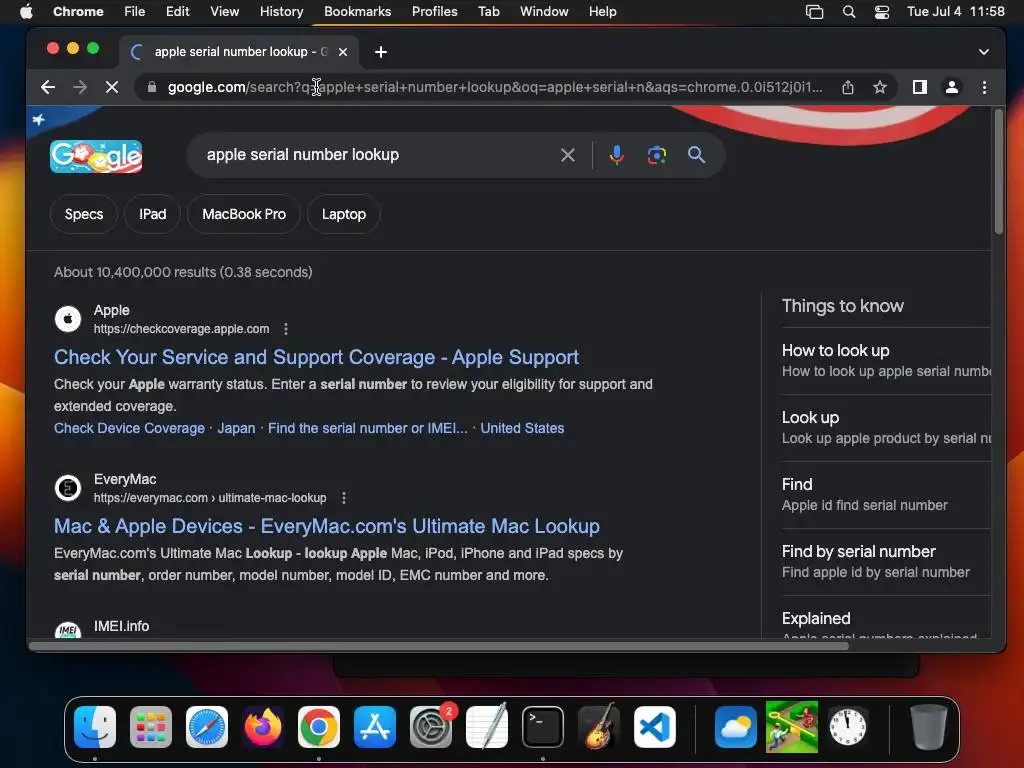Viewport: 1024px width, 768px height.
Task: Open the site security lock info
Action: (152, 87)
